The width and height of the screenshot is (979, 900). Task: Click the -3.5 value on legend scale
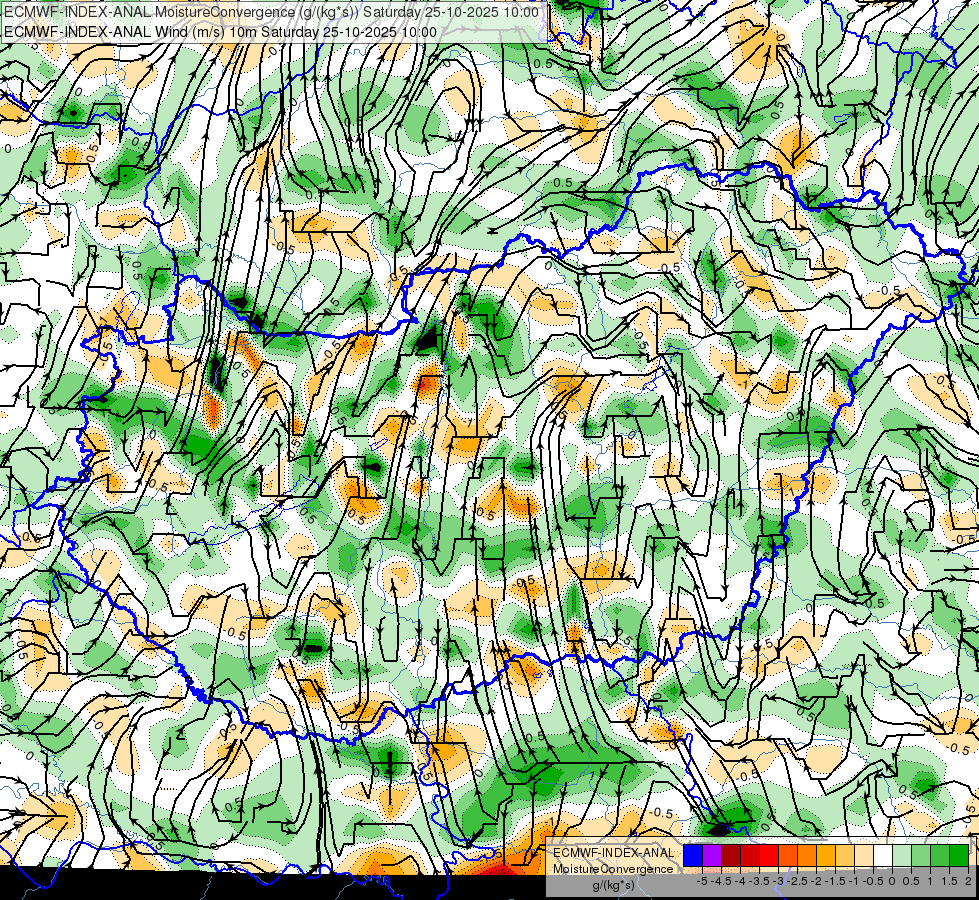tap(759, 881)
